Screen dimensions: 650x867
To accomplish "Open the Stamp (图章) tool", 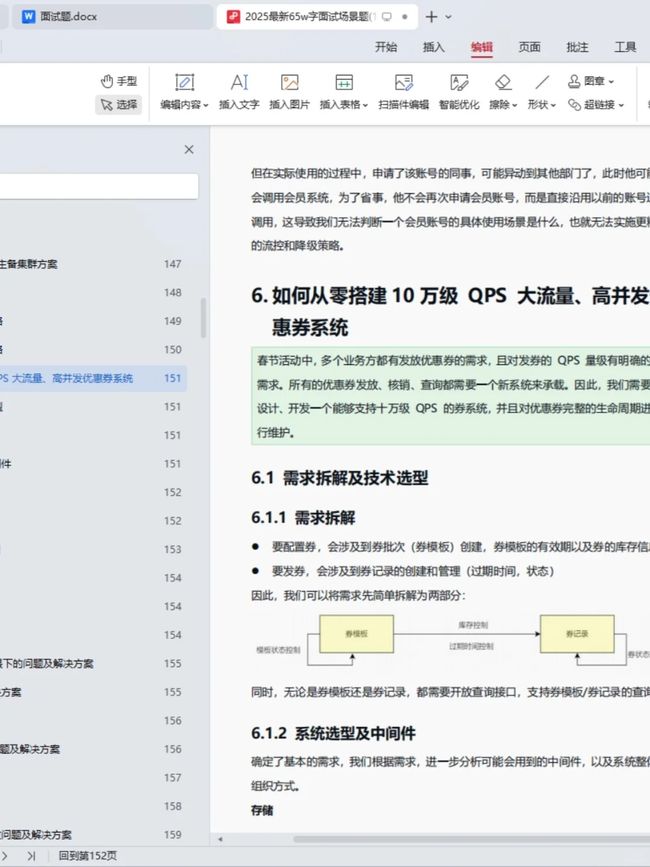I will [x=590, y=81].
